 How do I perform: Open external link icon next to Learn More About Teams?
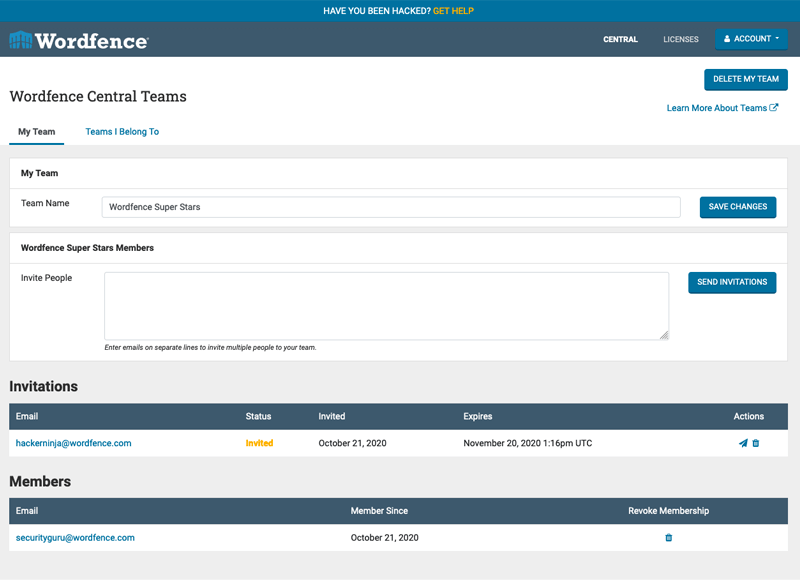(774, 107)
